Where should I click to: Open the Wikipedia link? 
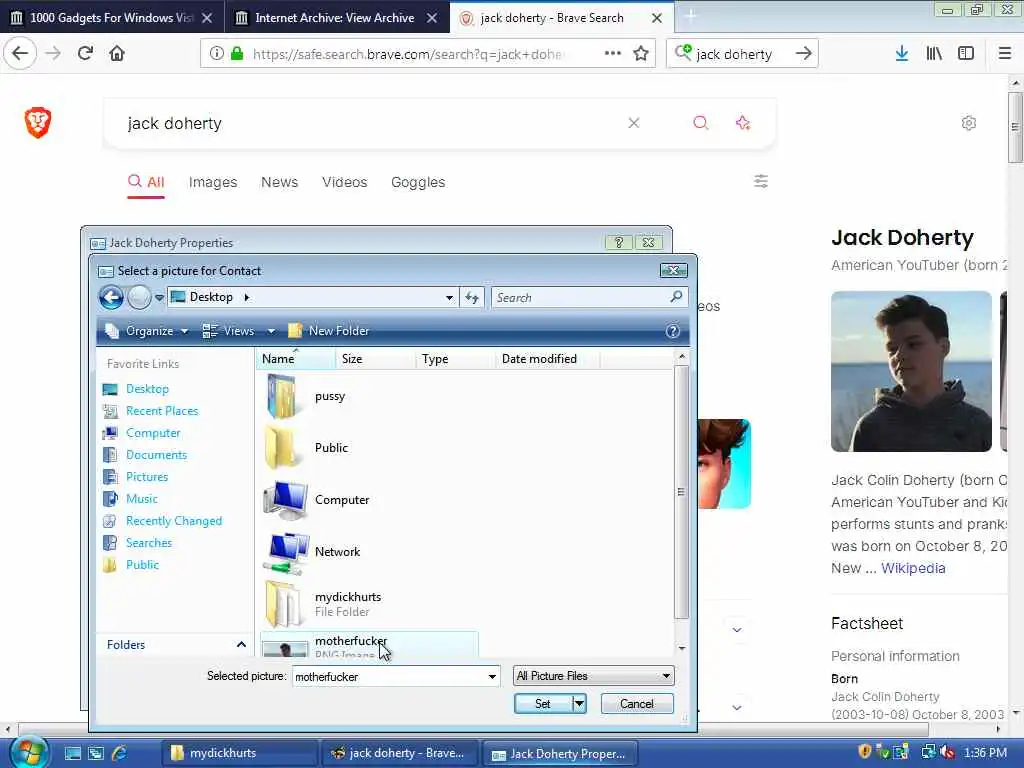click(x=913, y=568)
